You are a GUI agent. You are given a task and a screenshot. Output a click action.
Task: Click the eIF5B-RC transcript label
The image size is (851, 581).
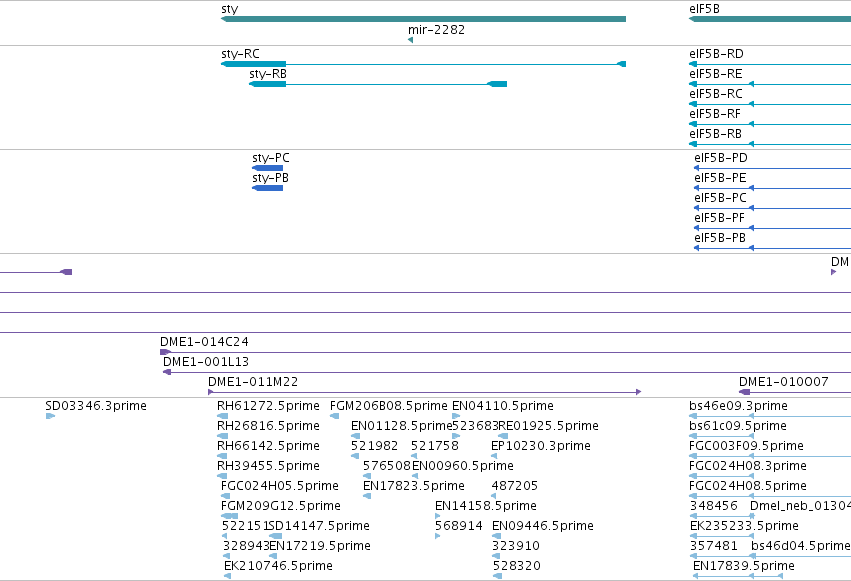point(716,94)
